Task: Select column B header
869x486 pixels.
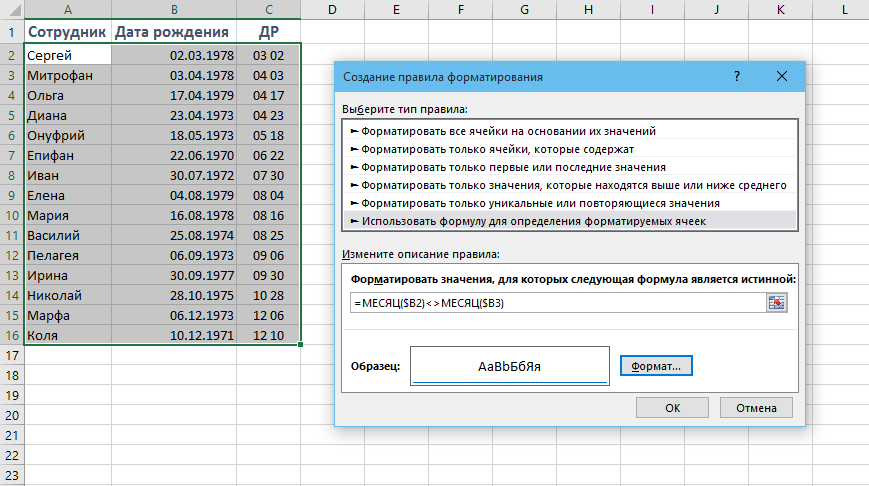Action: [174, 9]
